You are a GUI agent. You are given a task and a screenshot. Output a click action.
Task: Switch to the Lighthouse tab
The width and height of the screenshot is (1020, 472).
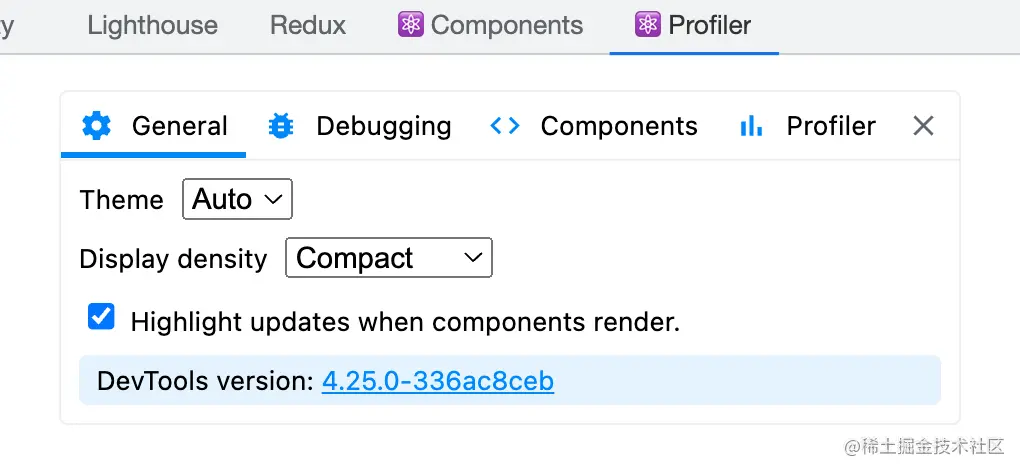pos(152,25)
